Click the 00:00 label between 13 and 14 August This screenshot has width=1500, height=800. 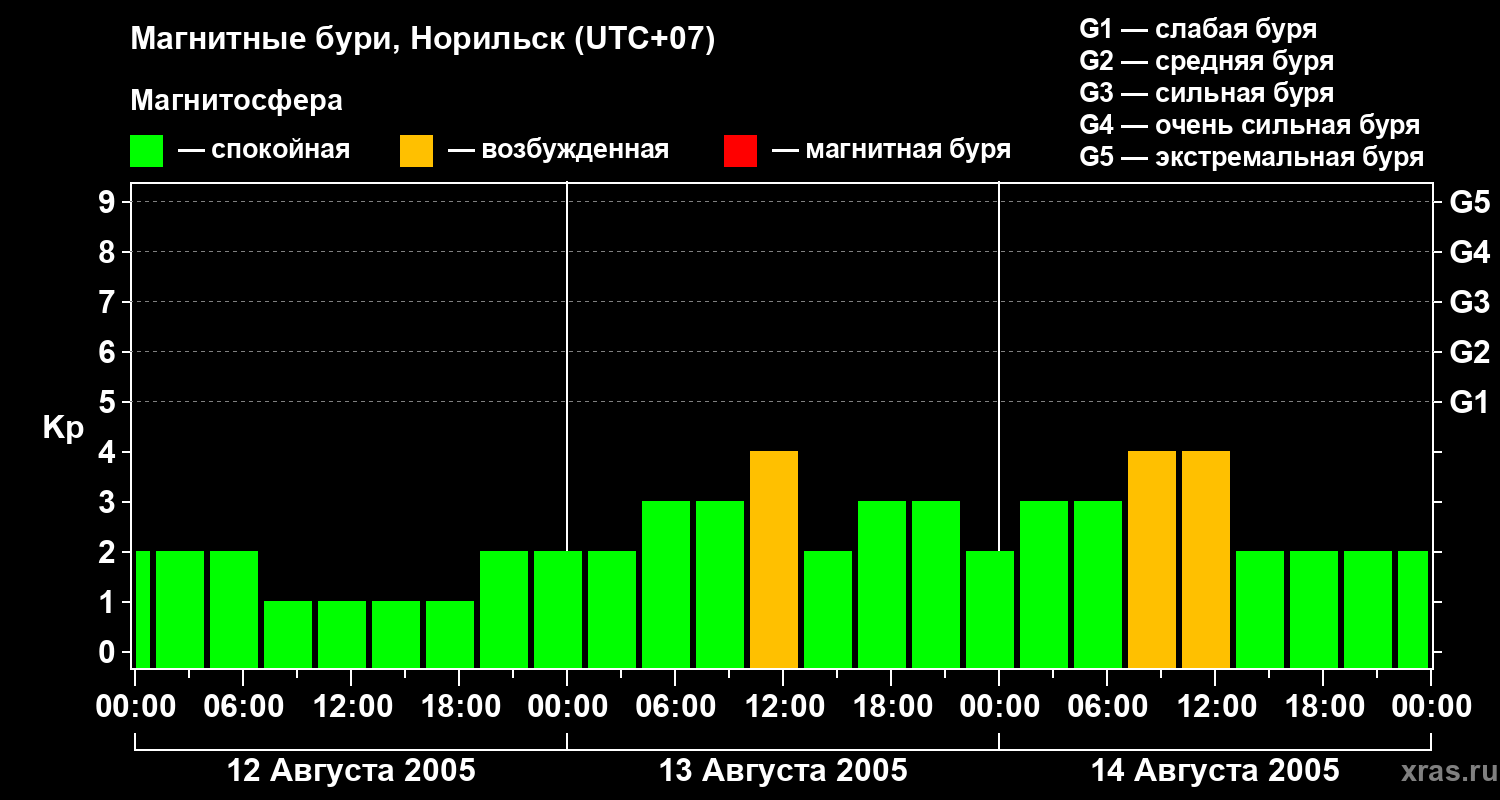pos(999,707)
